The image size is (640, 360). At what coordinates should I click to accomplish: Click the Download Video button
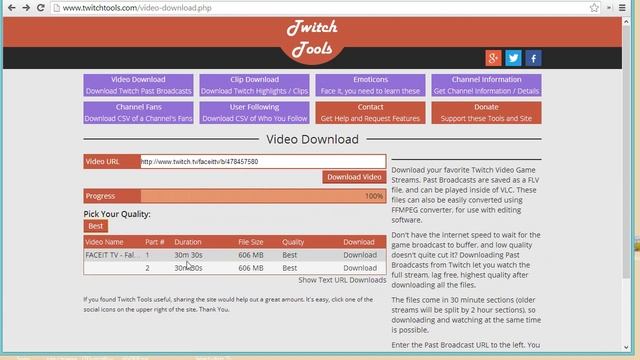click(354, 177)
